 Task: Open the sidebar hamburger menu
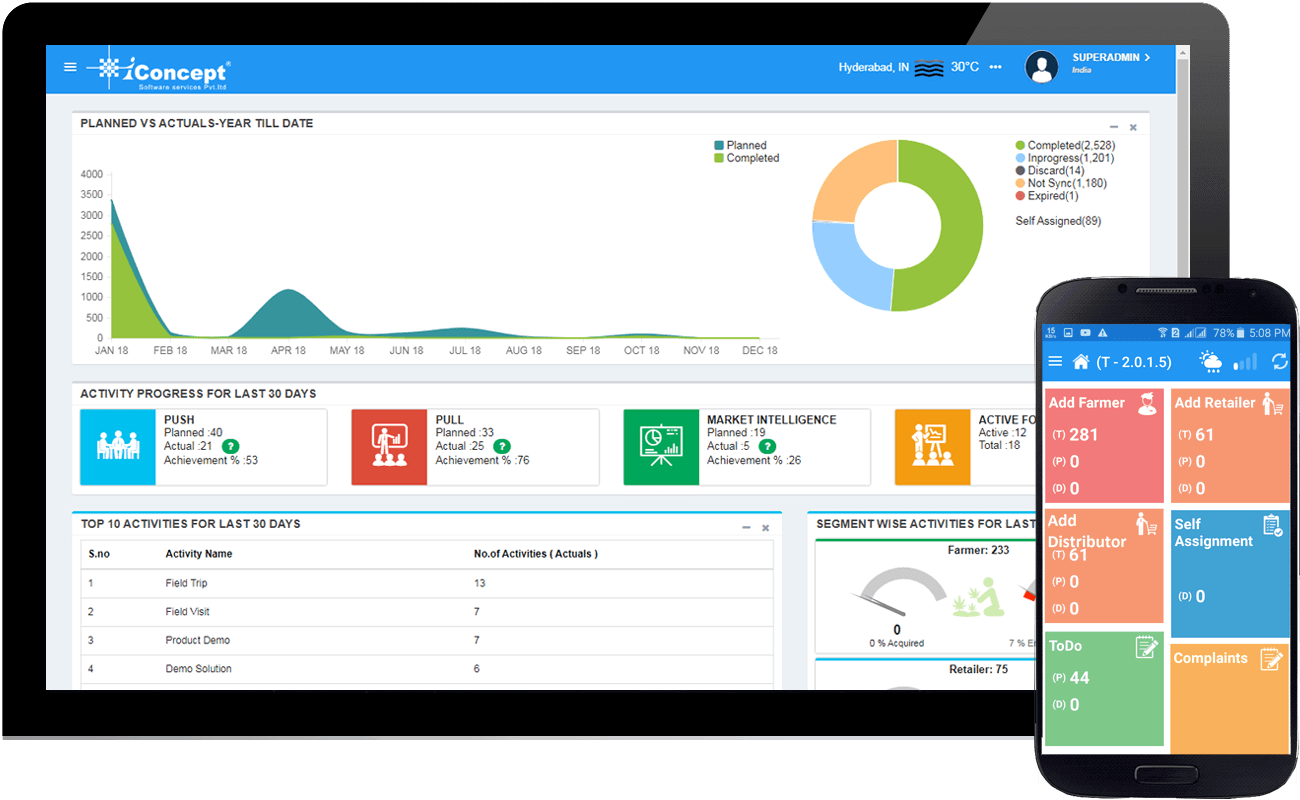[70, 67]
